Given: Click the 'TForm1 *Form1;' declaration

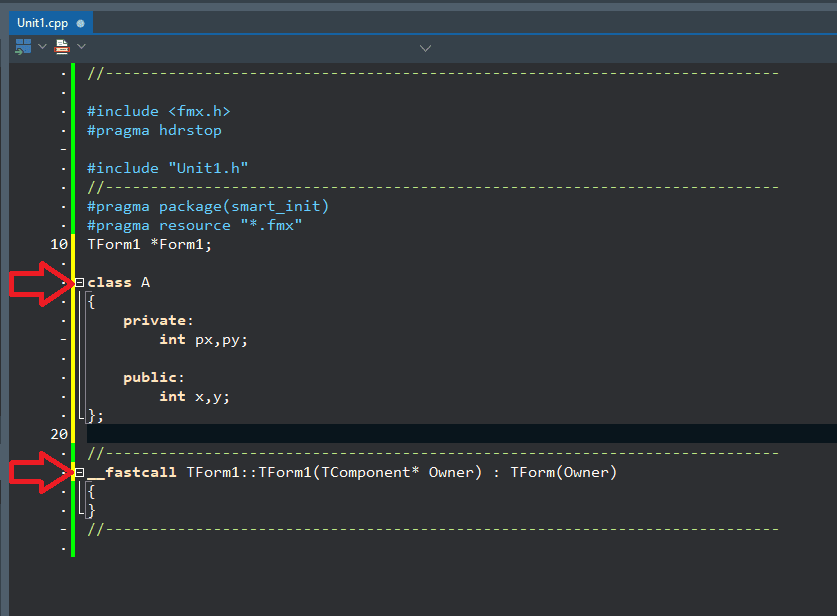Looking at the screenshot, I should click(x=149, y=244).
